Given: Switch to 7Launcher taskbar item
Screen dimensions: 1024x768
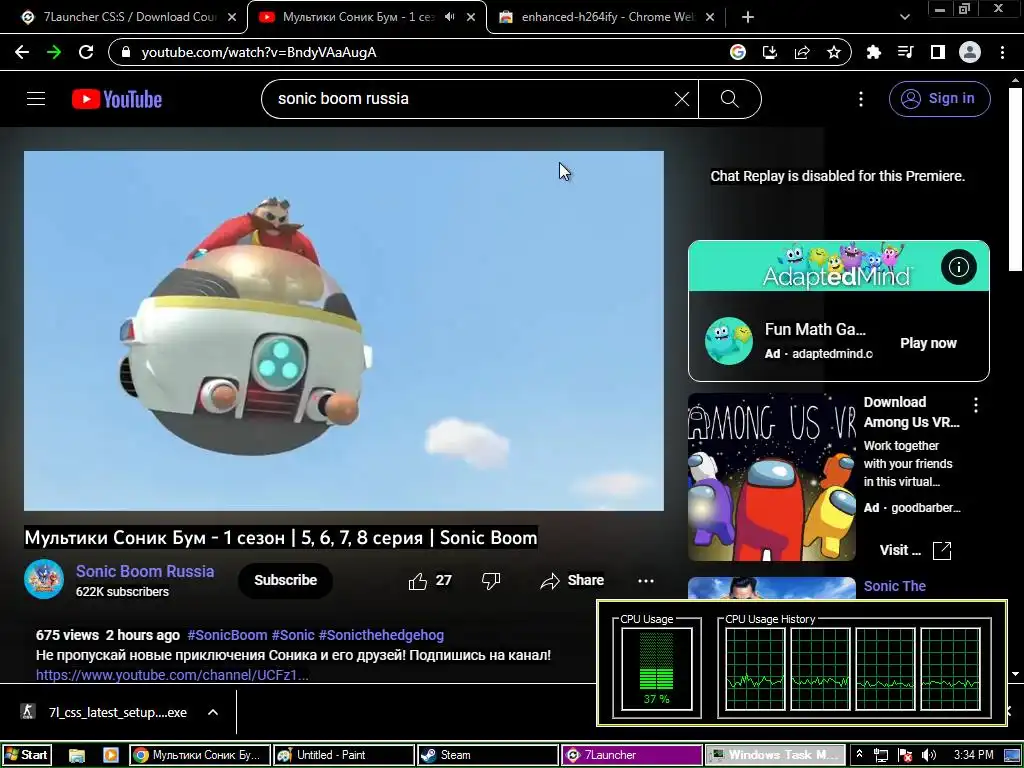Looking at the screenshot, I should (x=632, y=755).
